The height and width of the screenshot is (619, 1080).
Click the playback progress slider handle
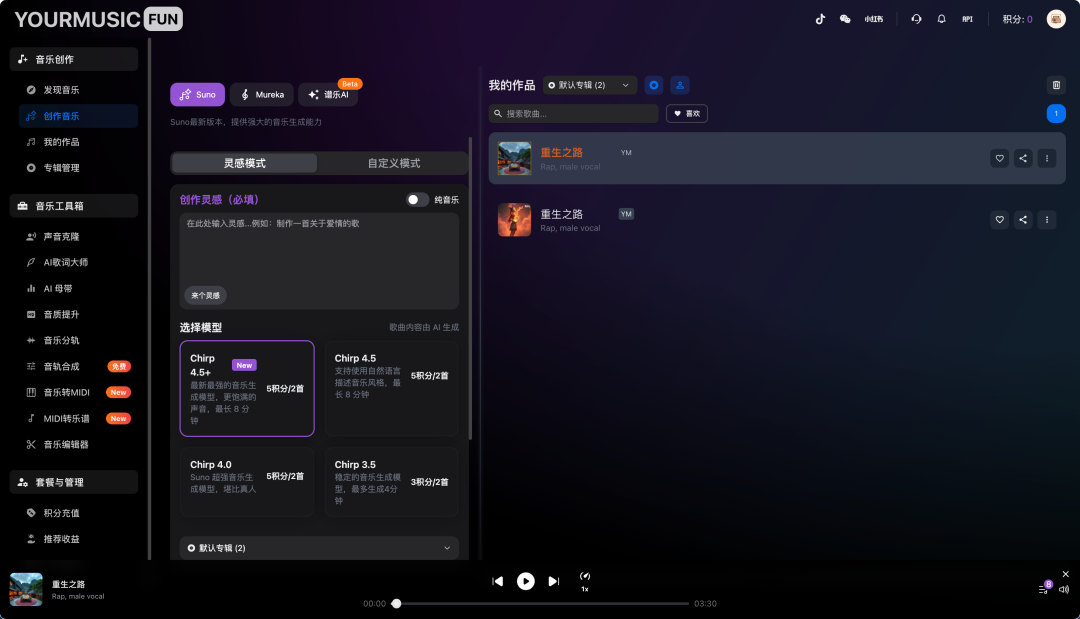tap(396, 604)
